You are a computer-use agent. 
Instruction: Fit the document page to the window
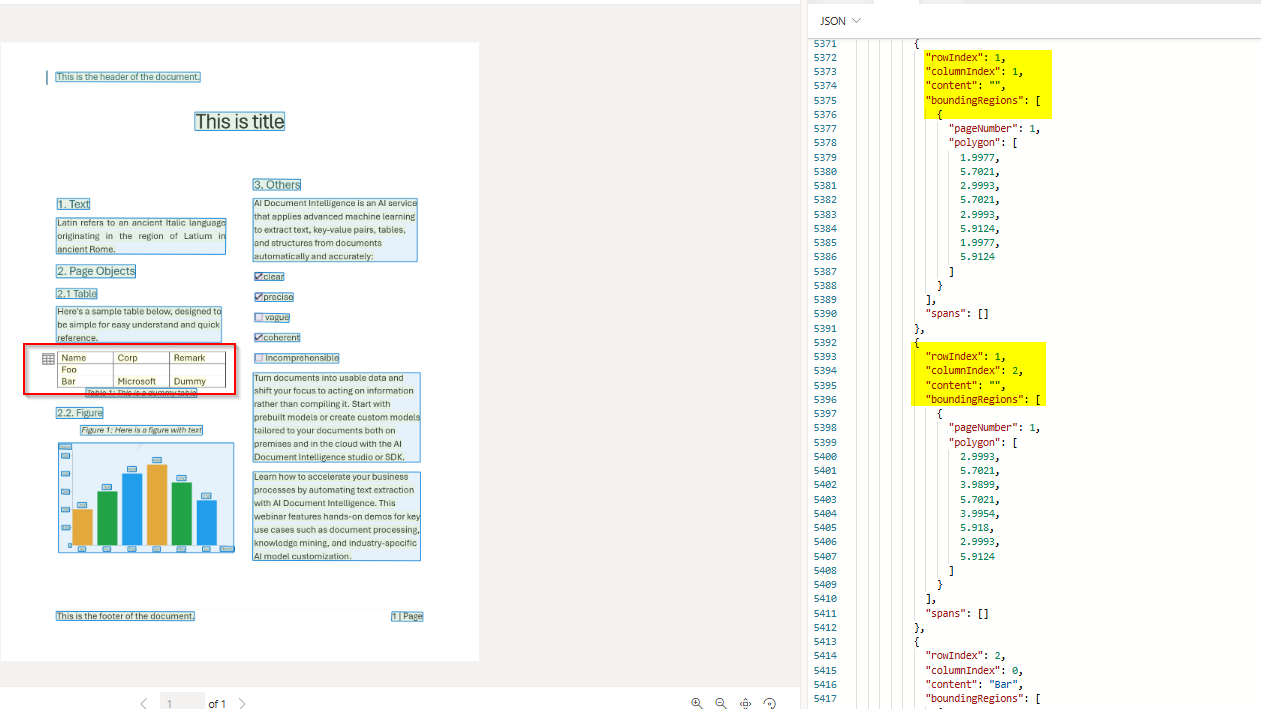click(745, 703)
